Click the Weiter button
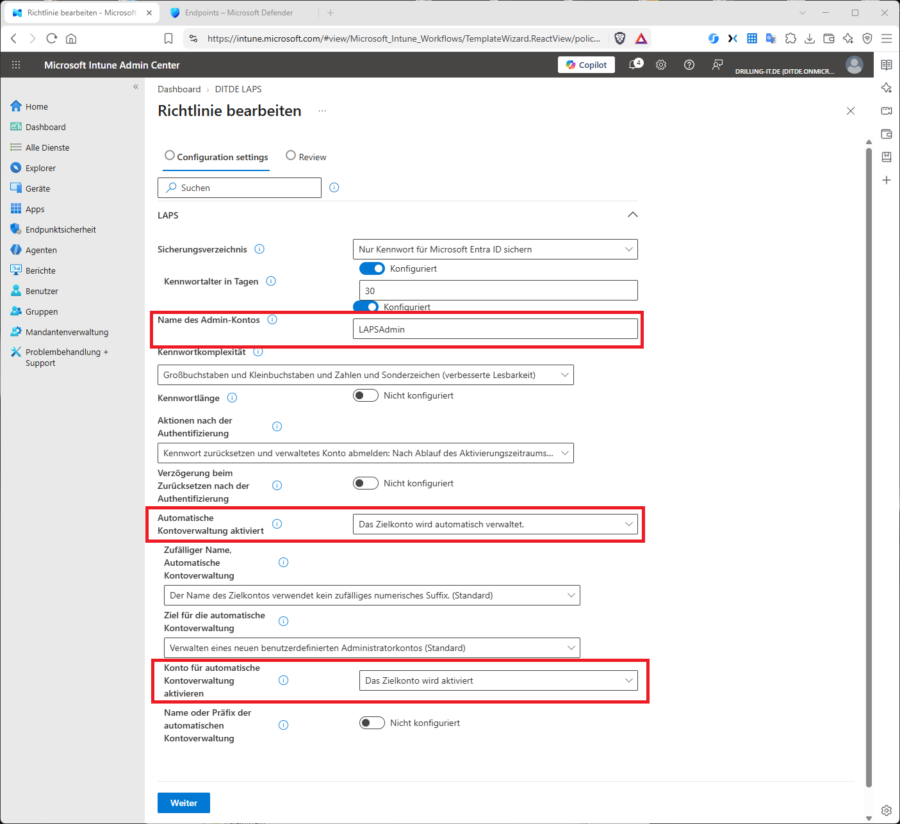 tap(184, 803)
